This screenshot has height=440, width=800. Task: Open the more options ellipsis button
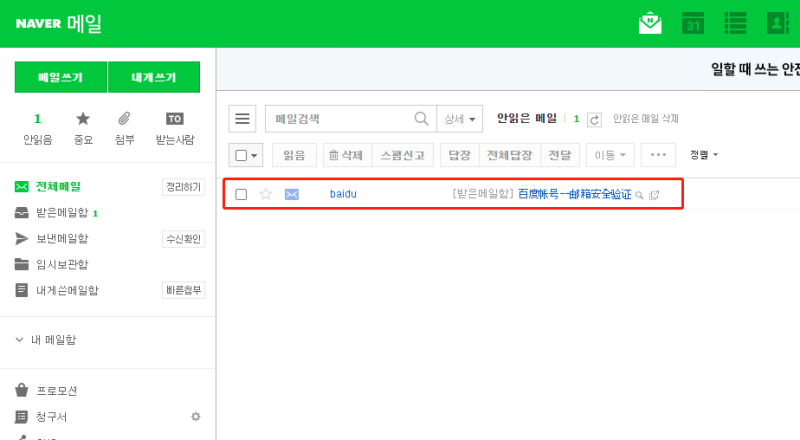[658, 155]
